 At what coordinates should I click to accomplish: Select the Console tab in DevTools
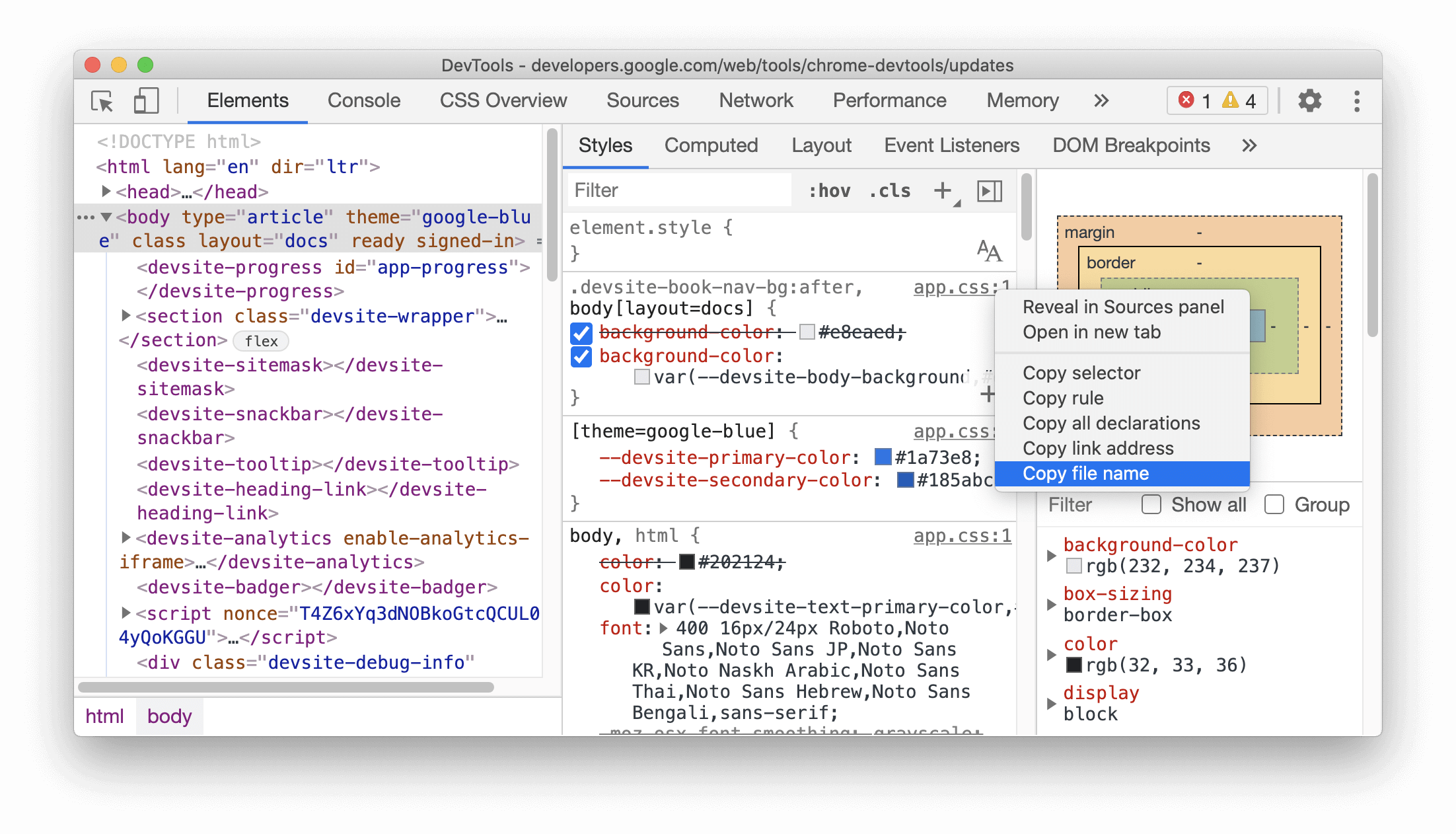pyautogui.click(x=362, y=101)
